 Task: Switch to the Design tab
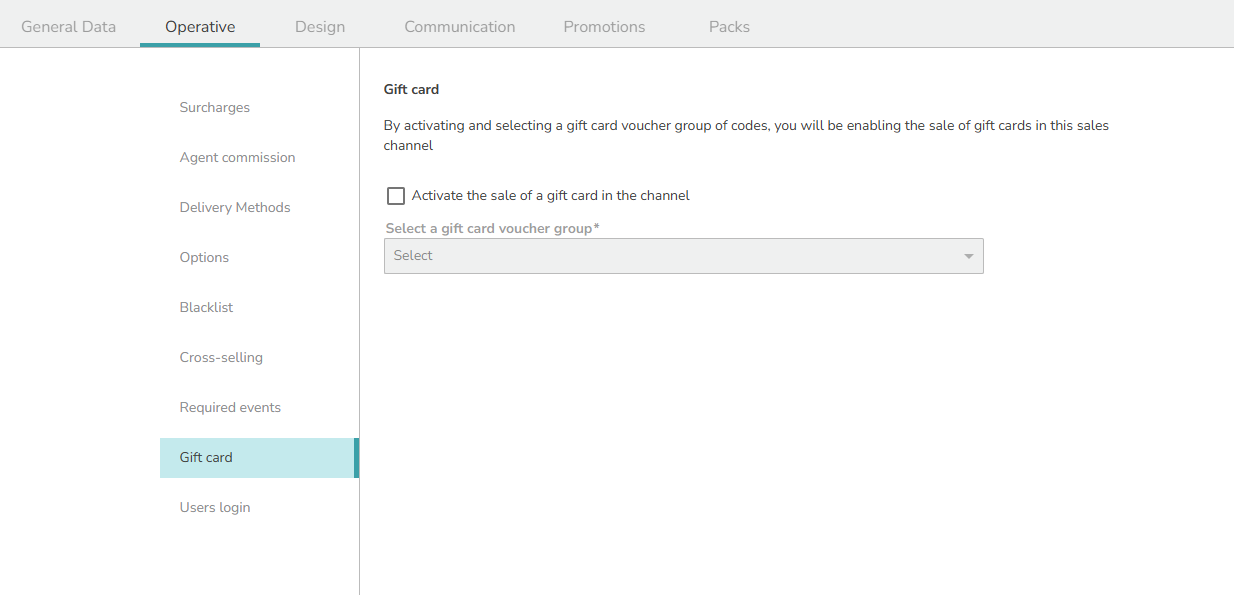[x=320, y=27]
